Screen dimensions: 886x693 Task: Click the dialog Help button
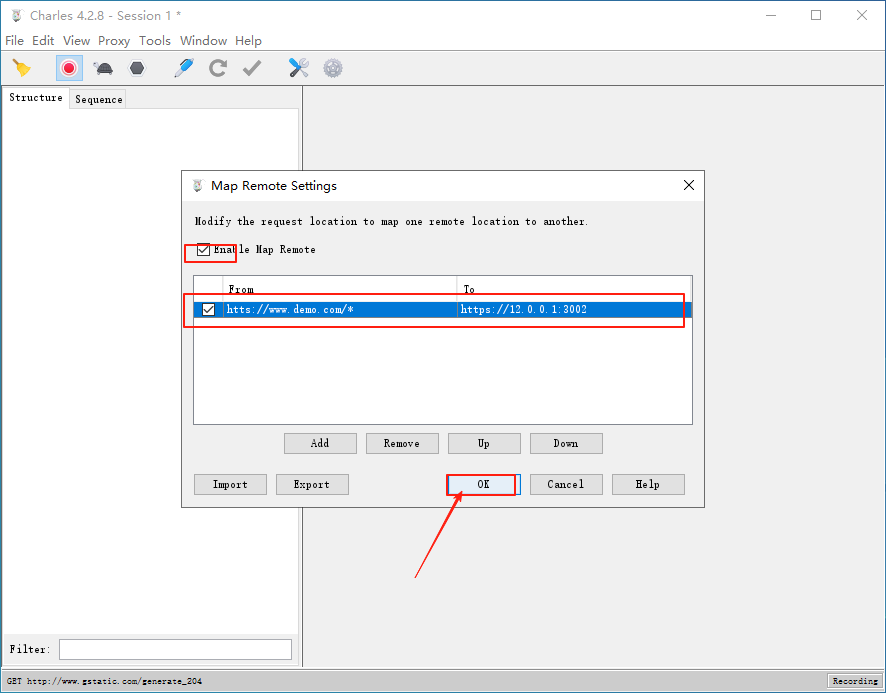(x=648, y=484)
